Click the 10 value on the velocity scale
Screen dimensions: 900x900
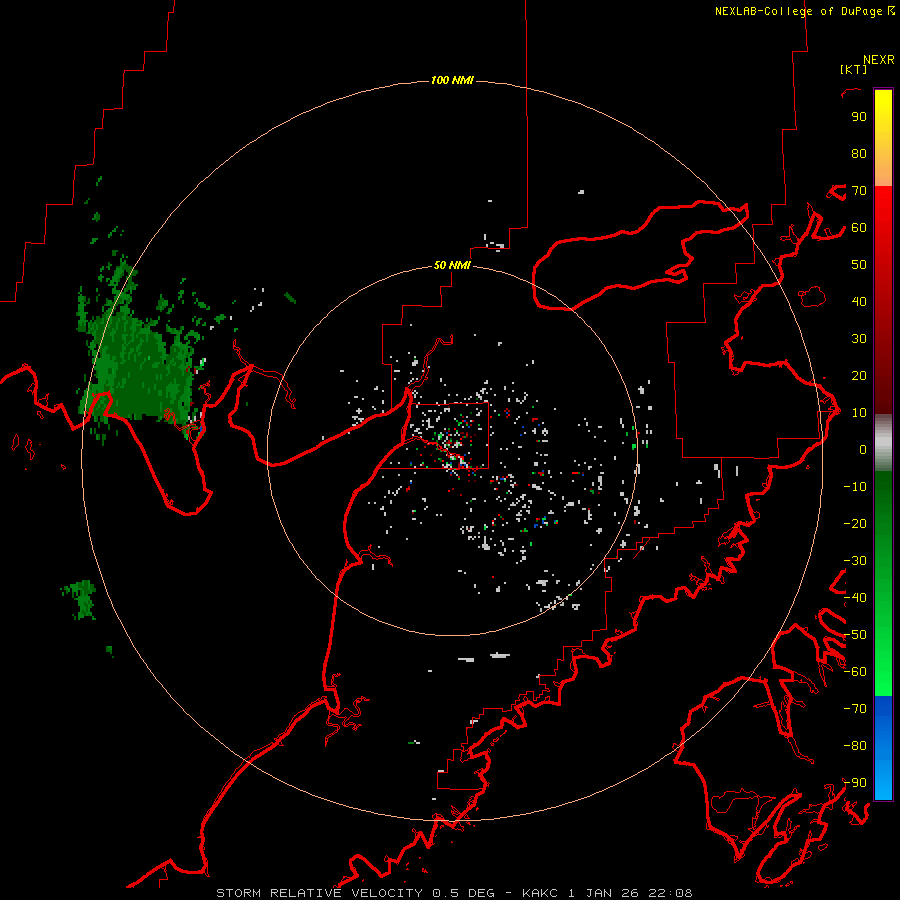(859, 413)
